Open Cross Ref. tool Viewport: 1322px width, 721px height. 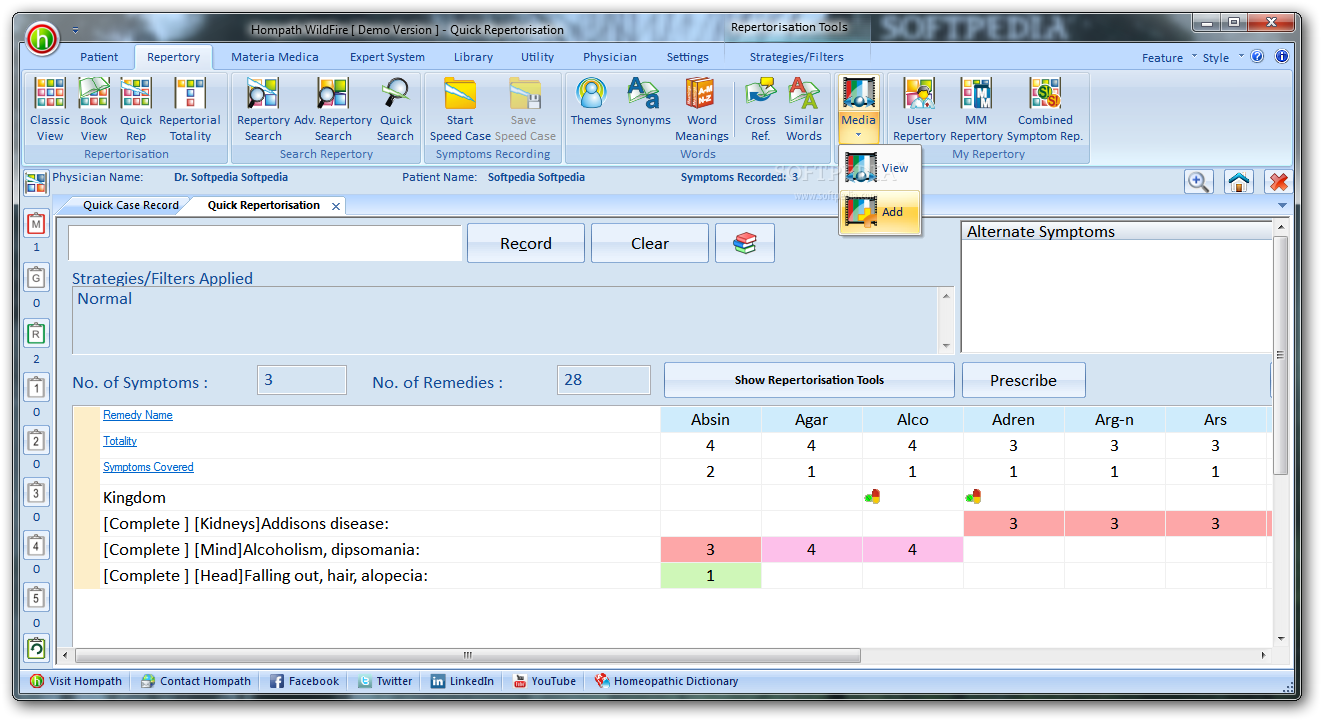[x=760, y=110]
